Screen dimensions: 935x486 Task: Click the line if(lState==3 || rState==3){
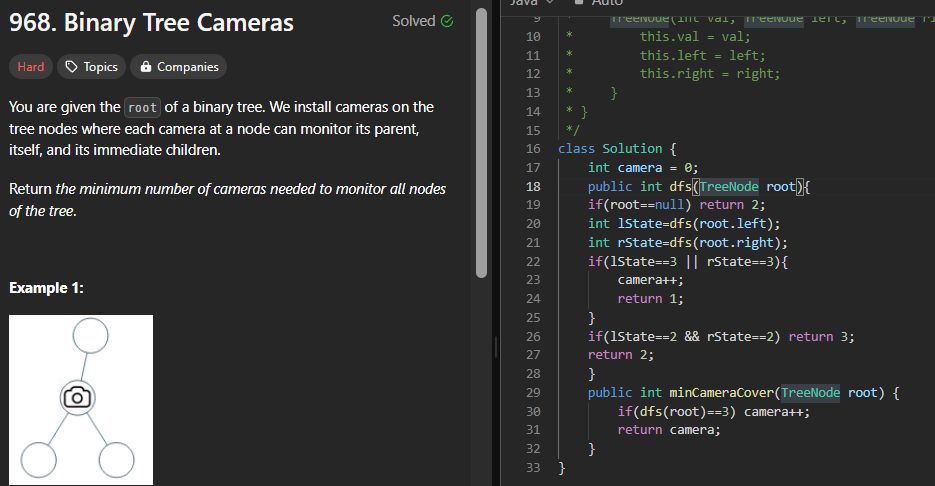coord(688,262)
